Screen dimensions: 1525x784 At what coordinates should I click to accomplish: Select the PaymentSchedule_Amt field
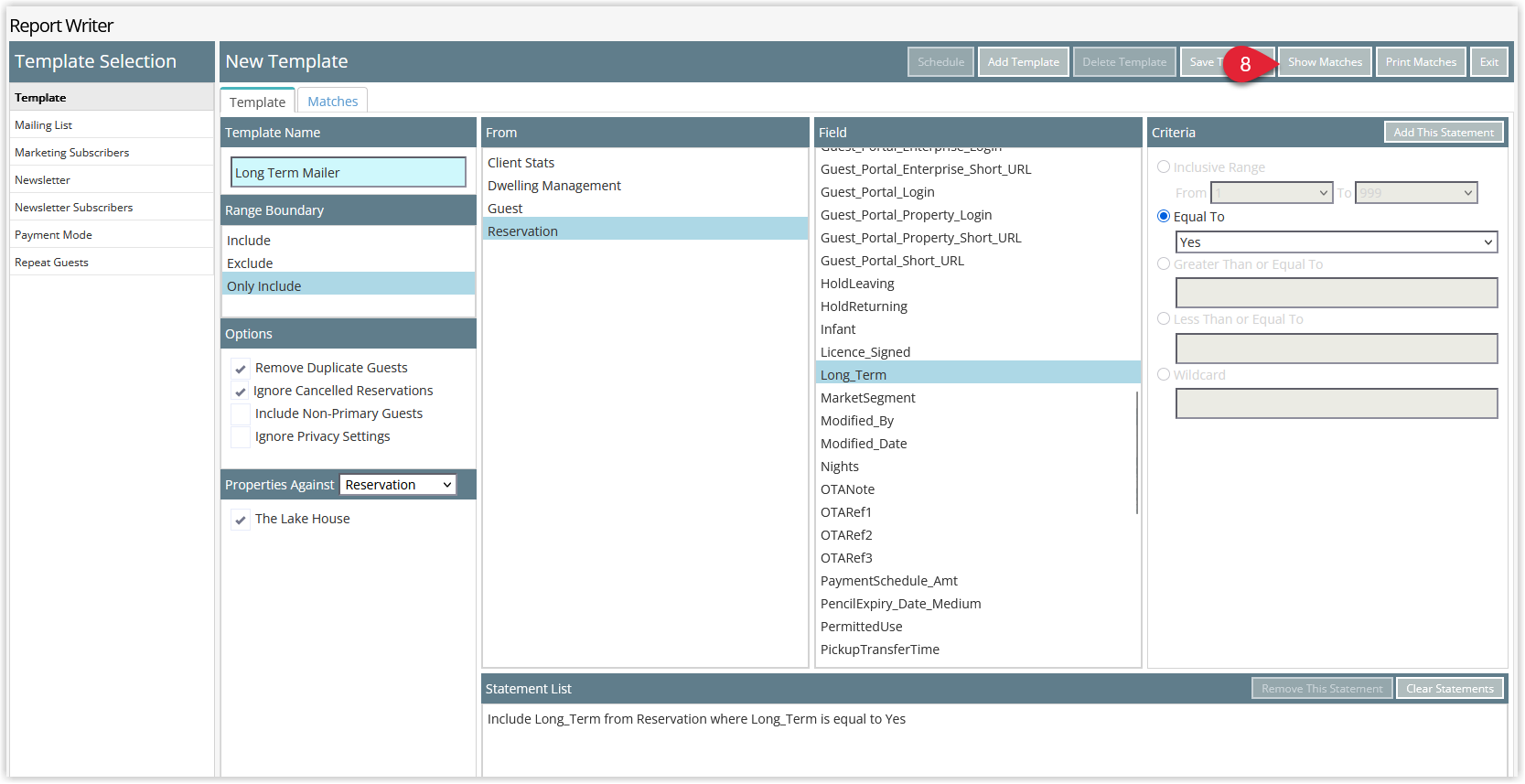click(x=977, y=581)
